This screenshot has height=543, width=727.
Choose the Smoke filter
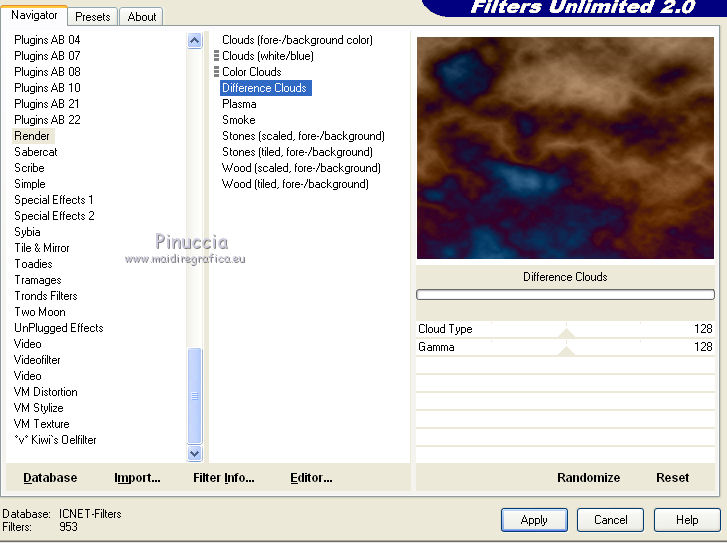pos(239,120)
